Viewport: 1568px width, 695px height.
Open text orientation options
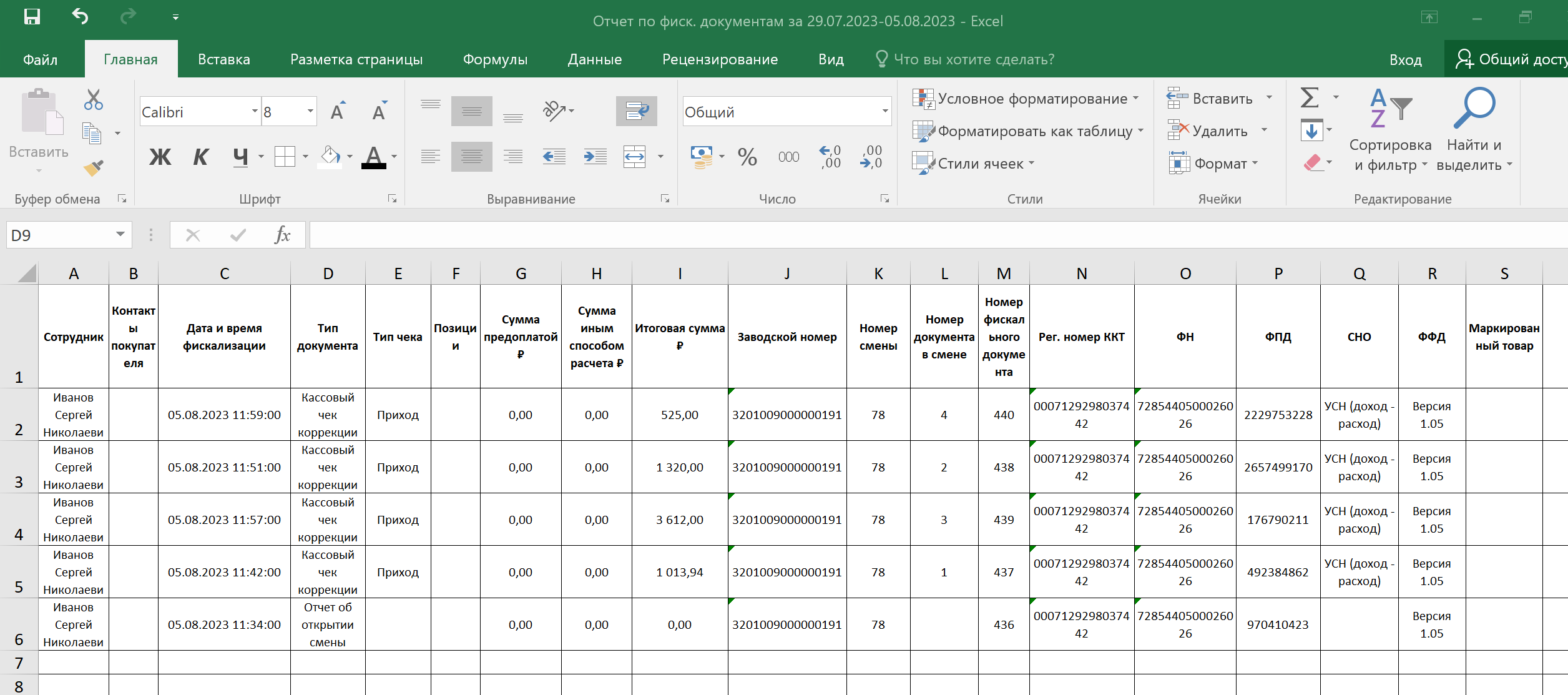(x=558, y=111)
